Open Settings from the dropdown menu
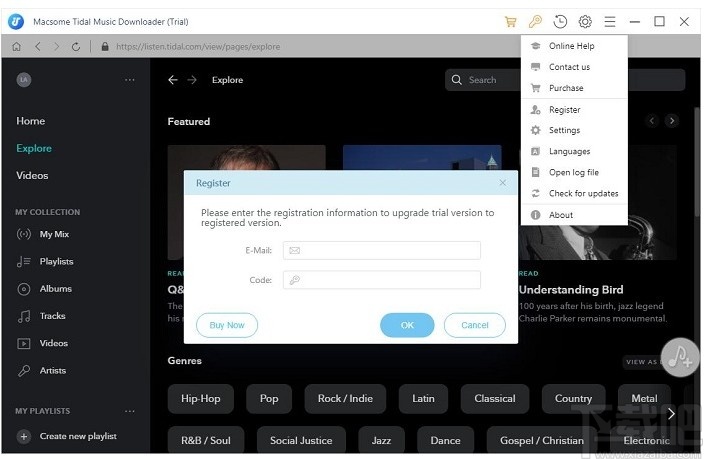 [x=574, y=130]
